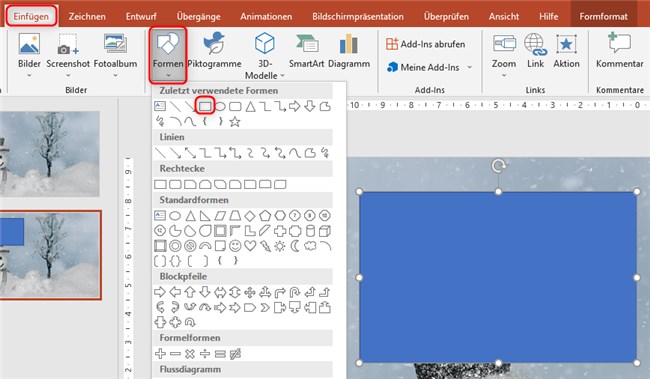Switch to the Formformat tab
This screenshot has width=650, height=379.
click(x=603, y=17)
